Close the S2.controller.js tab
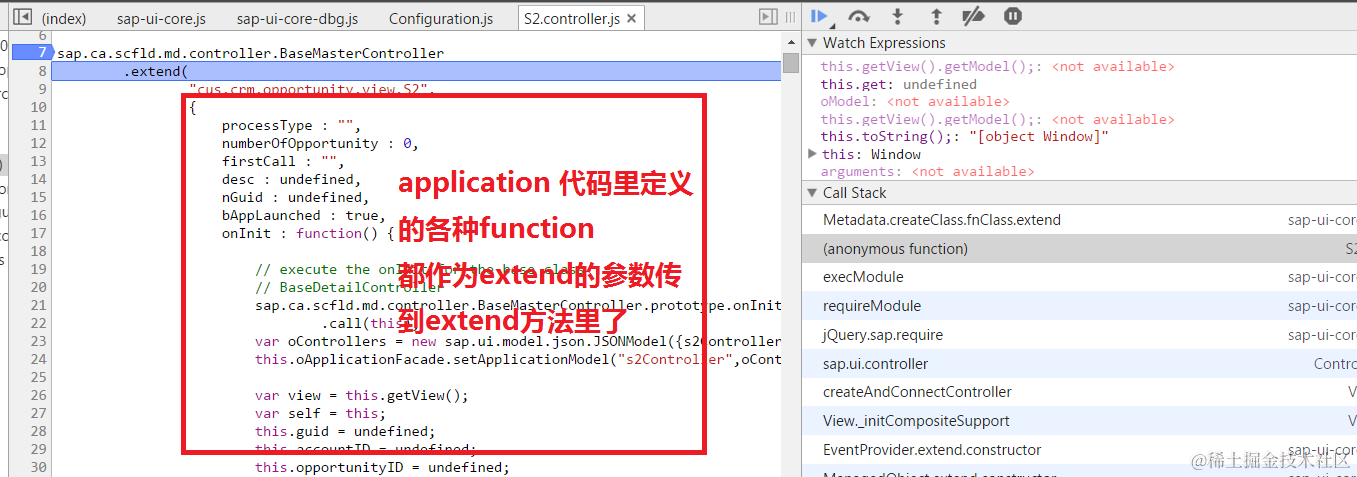 click(x=632, y=19)
